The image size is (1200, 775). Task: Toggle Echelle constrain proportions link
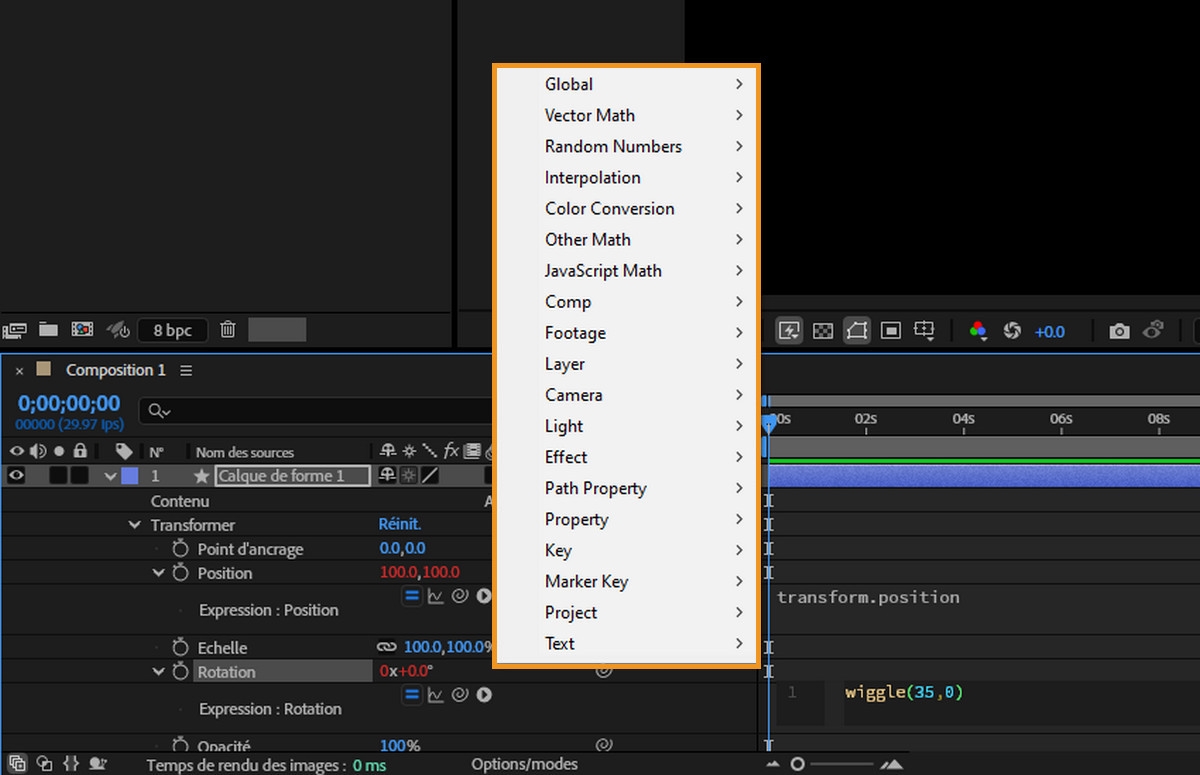387,648
